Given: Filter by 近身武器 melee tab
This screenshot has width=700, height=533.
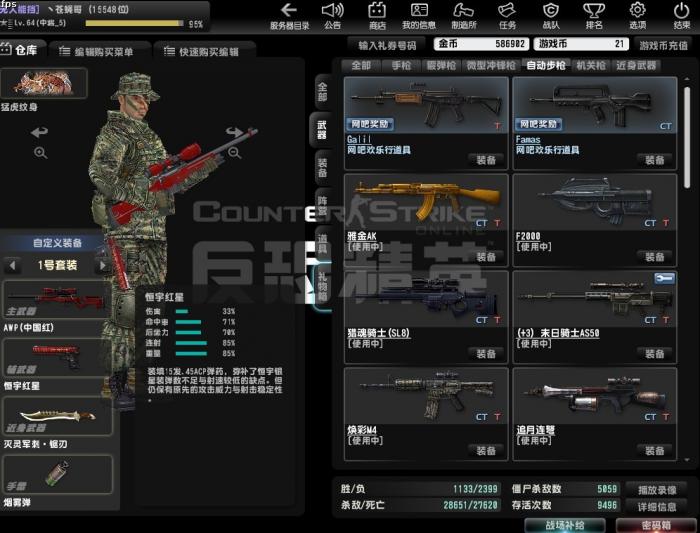Looking at the screenshot, I should coord(636,66).
